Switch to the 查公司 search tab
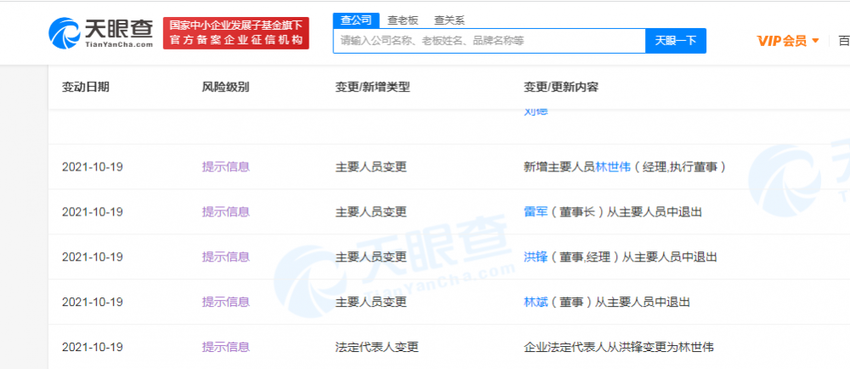This screenshot has width=850, height=369. coord(356,21)
